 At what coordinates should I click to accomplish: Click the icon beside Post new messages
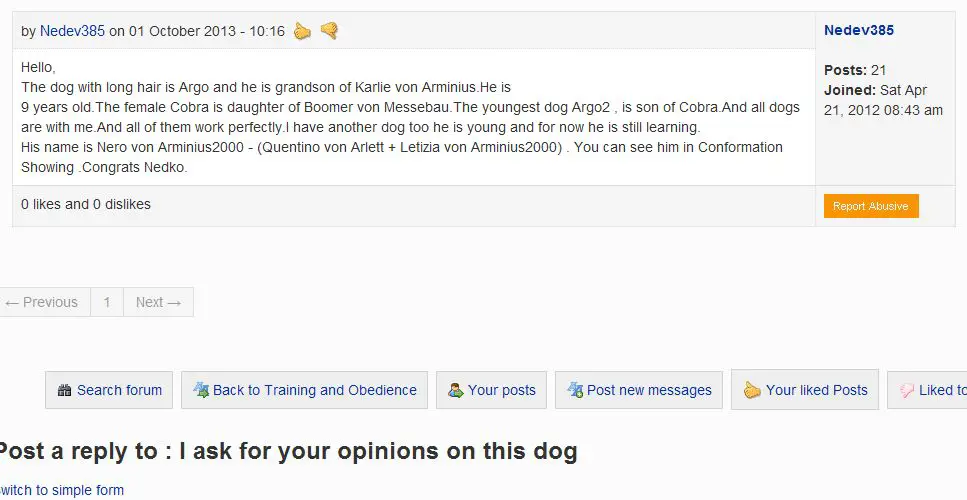pyautogui.click(x=575, y=390)
